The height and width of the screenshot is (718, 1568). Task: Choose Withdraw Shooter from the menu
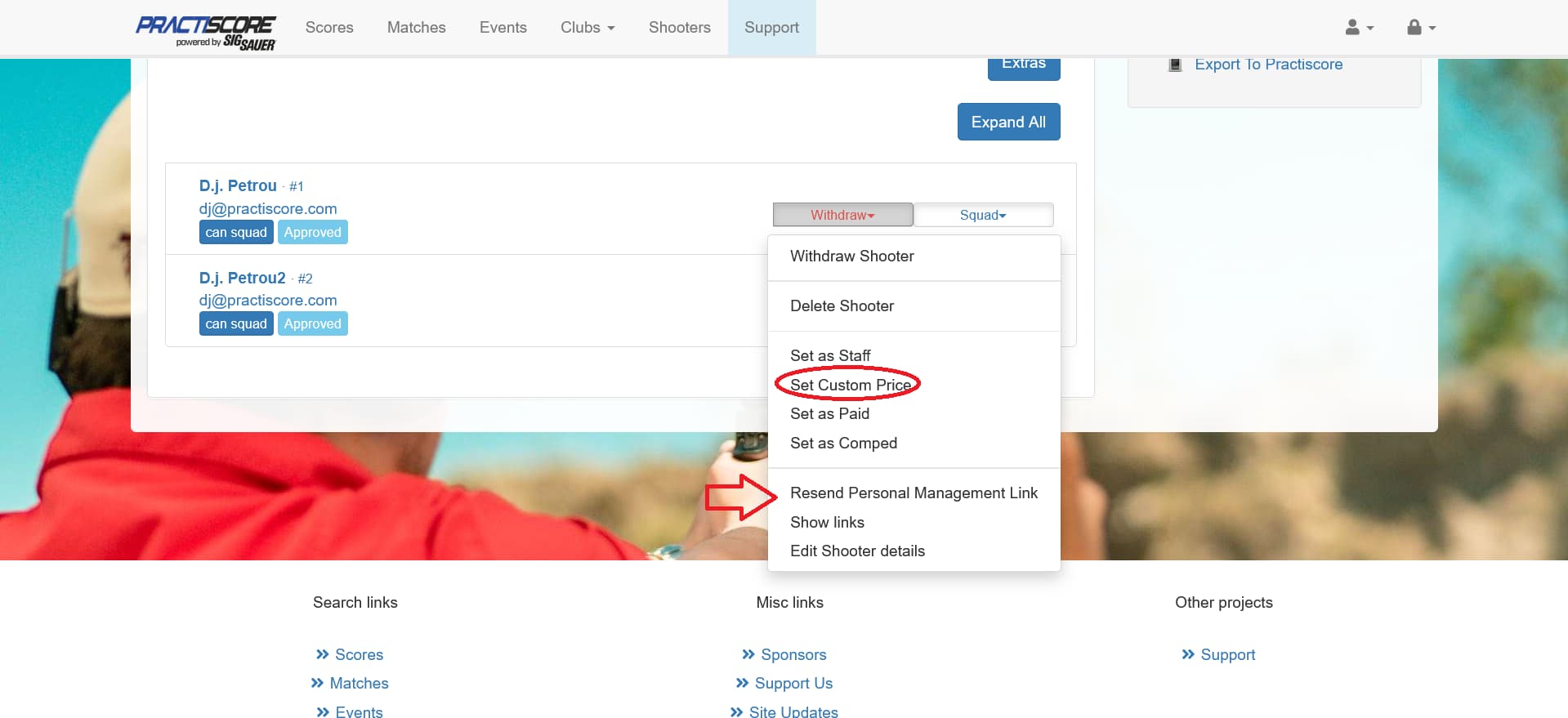click(x=914, y=256)
